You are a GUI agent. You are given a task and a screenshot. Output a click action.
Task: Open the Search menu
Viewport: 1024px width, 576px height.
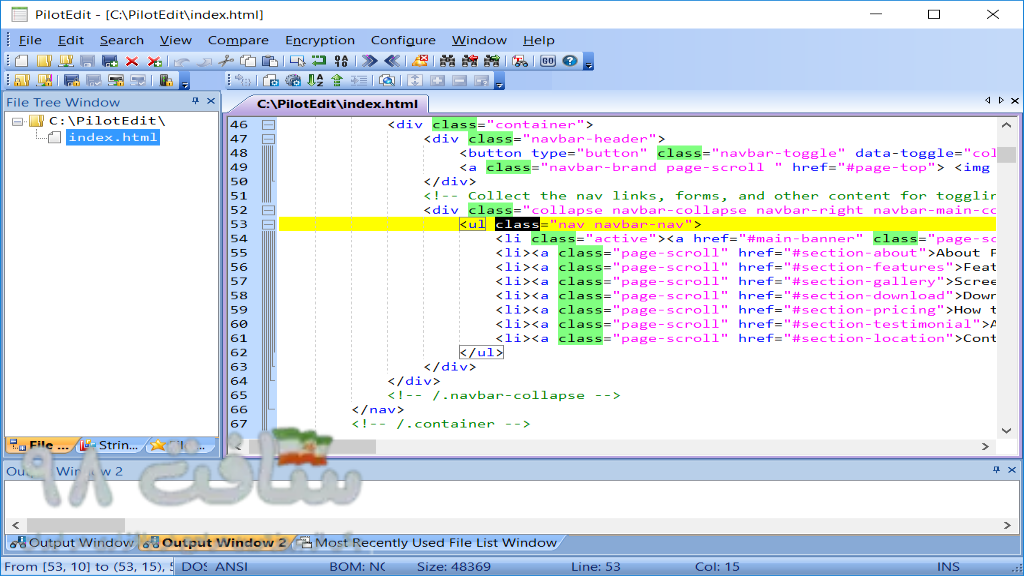[x=121, y=40]
